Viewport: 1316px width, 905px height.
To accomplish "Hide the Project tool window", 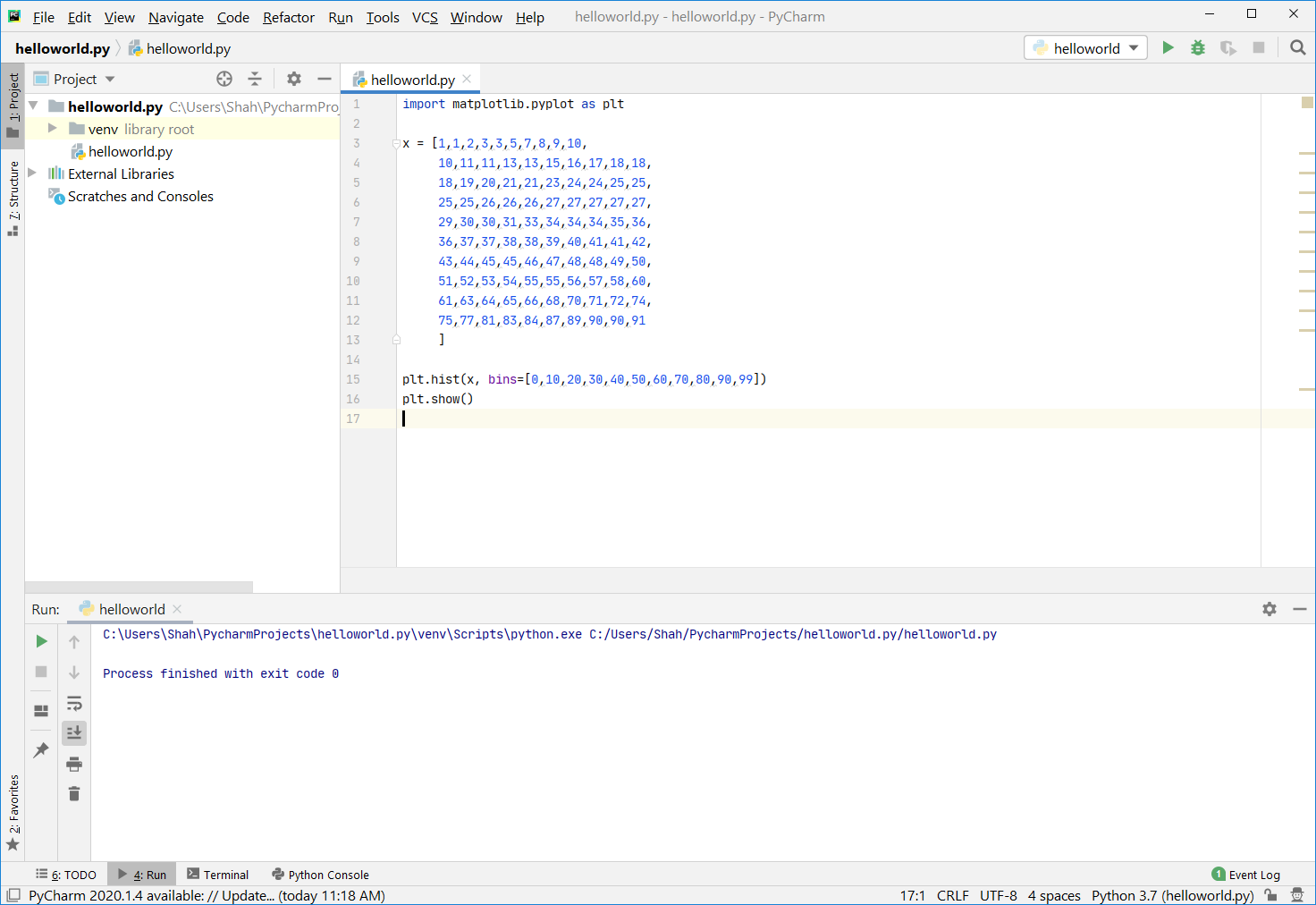I will pyautogui.click(x=325, y=79).
